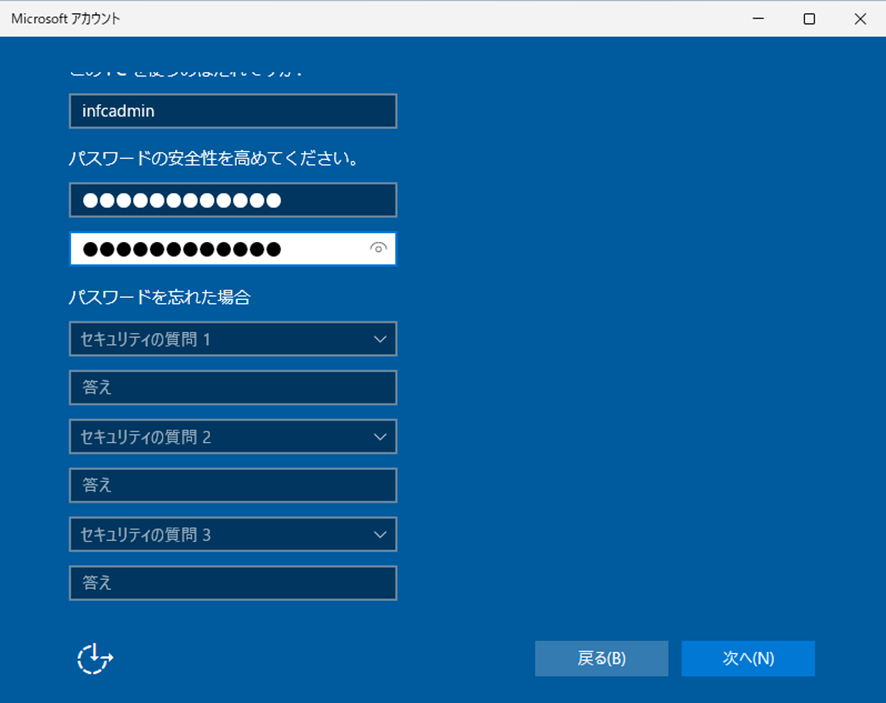Screen dimensions: 886x703
Task: Click the Ease of Access icon
Action: click(95, 658)
